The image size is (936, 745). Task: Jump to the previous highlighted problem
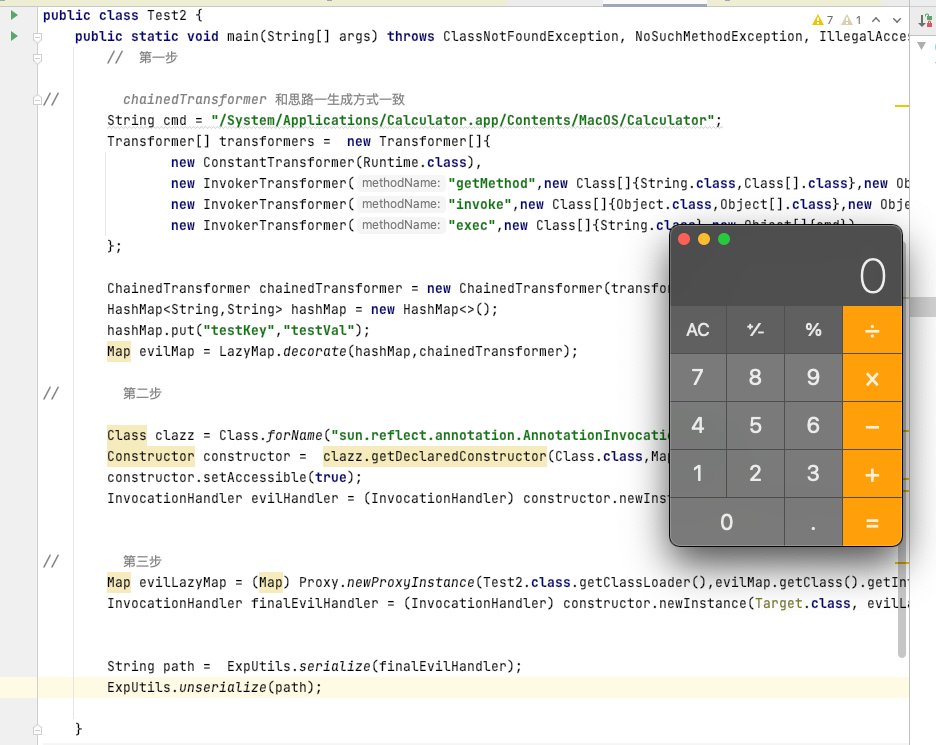pos(876,20)
